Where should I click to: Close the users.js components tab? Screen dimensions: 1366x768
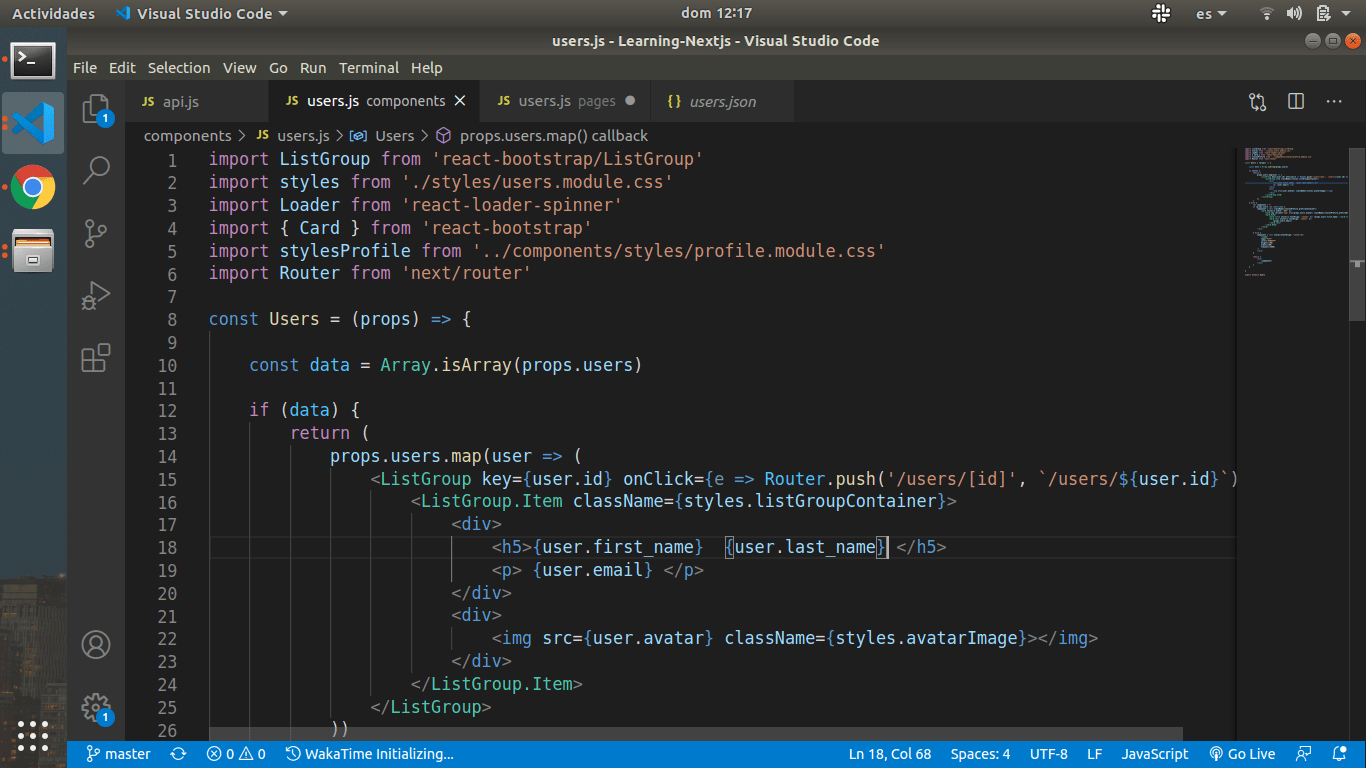[x=460, y=101]
